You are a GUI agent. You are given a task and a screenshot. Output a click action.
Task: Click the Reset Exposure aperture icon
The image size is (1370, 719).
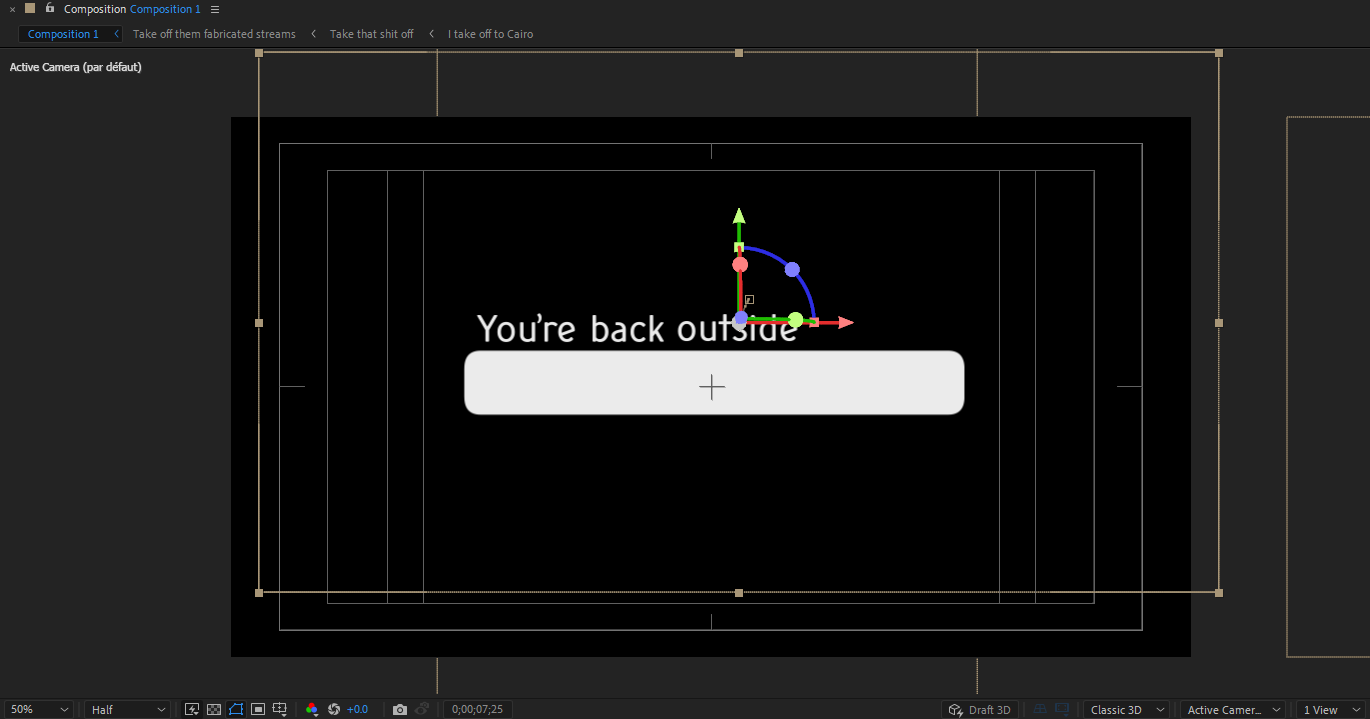[x=334, y=710]
